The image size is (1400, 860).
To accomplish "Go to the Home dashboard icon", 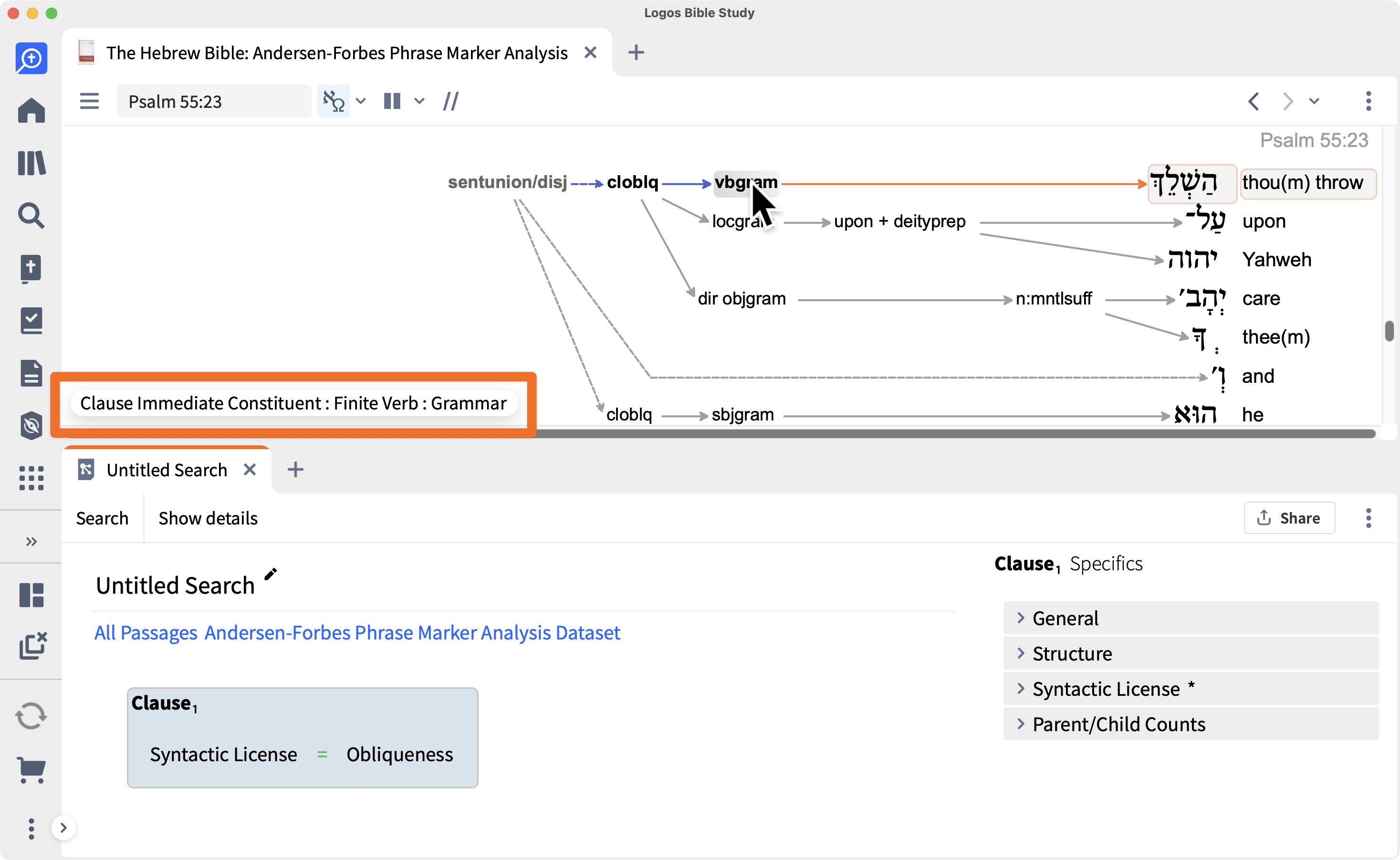I will (x=31, y=110).
